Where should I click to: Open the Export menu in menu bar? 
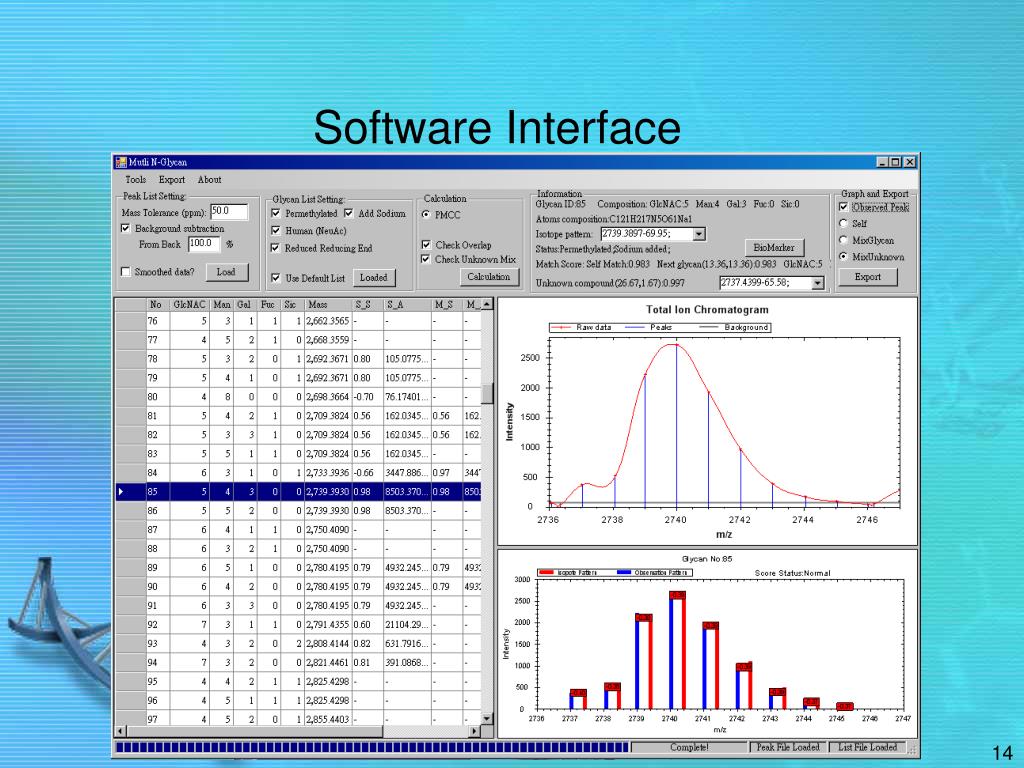(171, 180)
